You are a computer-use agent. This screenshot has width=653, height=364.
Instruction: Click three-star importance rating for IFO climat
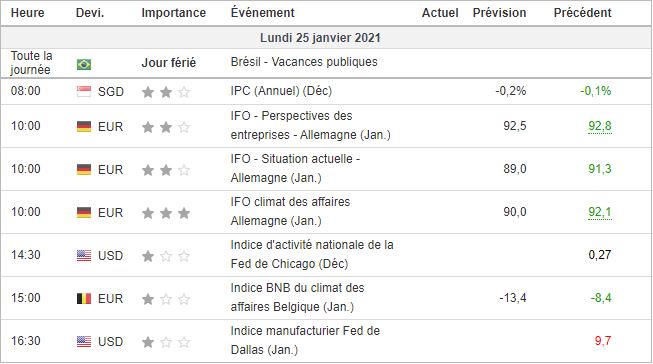point(166,213)
